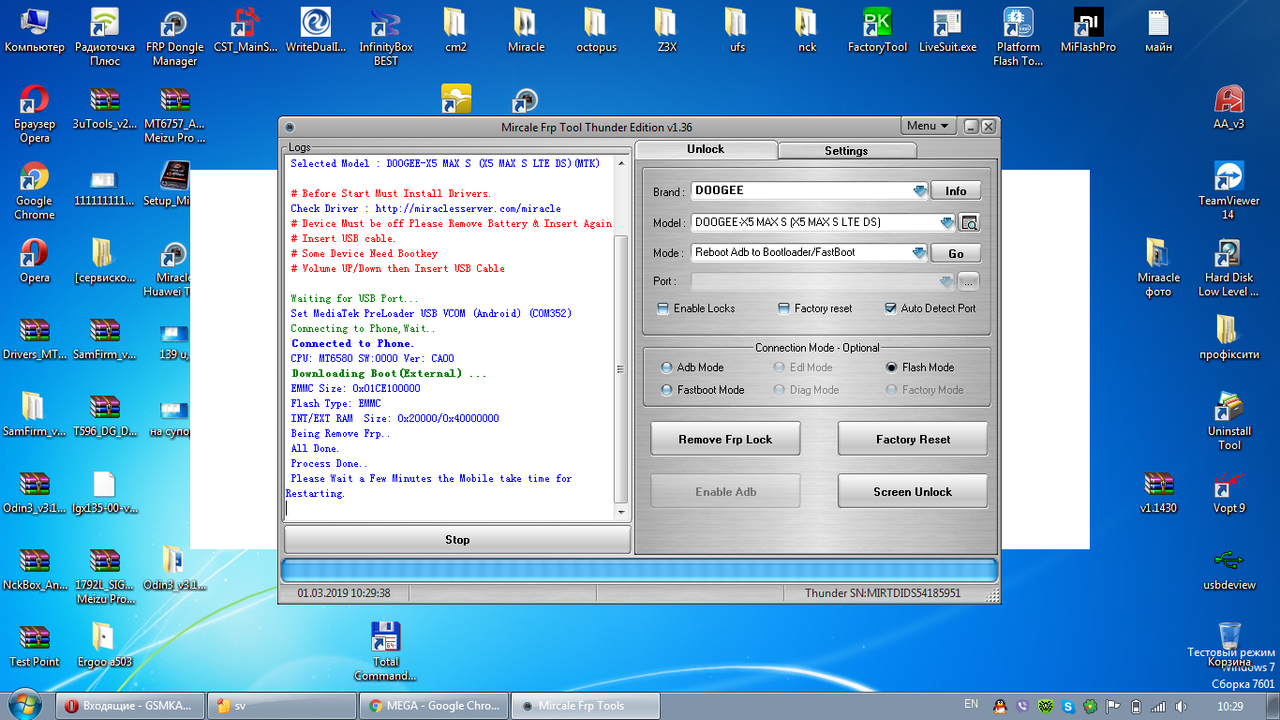Switch to the Unlock tab
Viewport: 1280px width, 720px height.
pos(706,149)
